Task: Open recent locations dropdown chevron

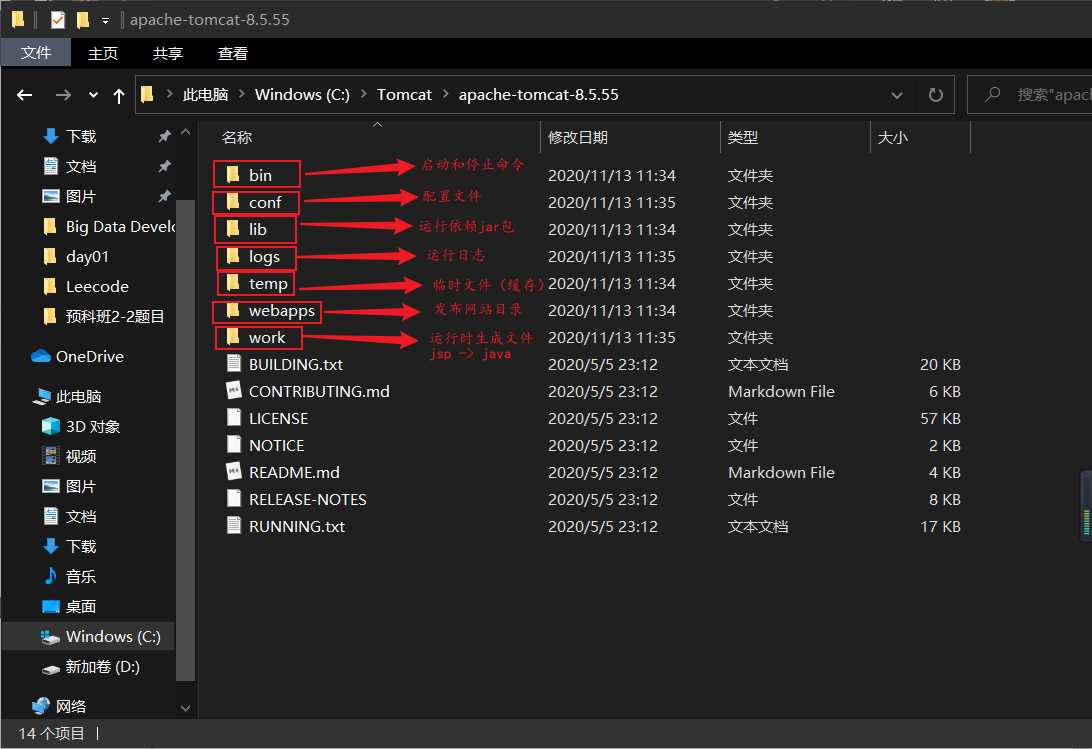Action: [93, 95]
